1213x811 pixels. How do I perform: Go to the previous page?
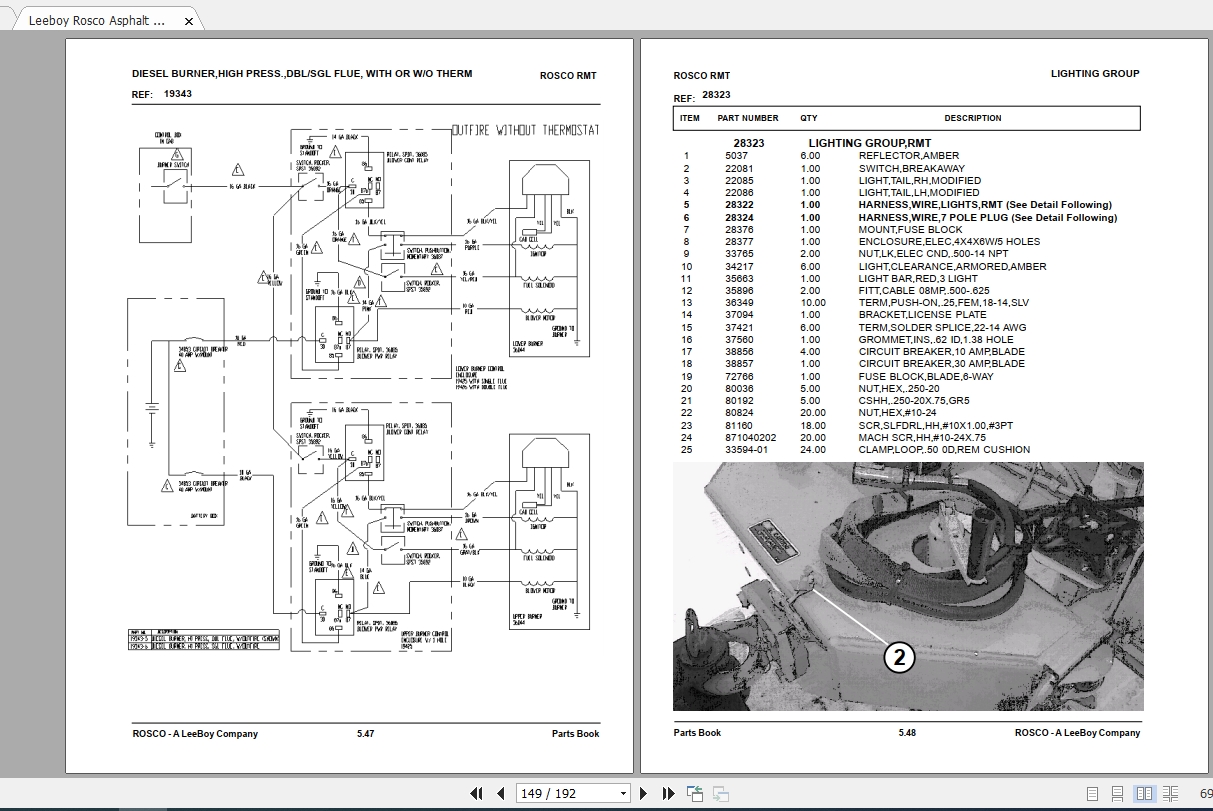pyautogui.click(x=500, y=794)
